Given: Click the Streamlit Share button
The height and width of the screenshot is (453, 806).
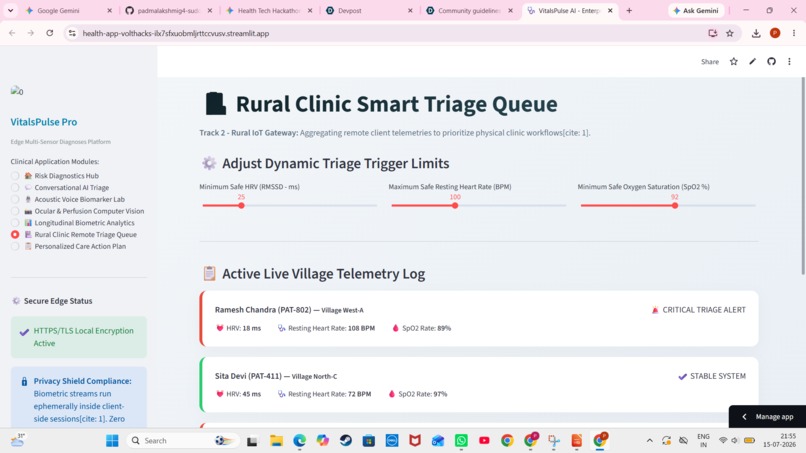Looking at the screenshot, I should point(710,62).
